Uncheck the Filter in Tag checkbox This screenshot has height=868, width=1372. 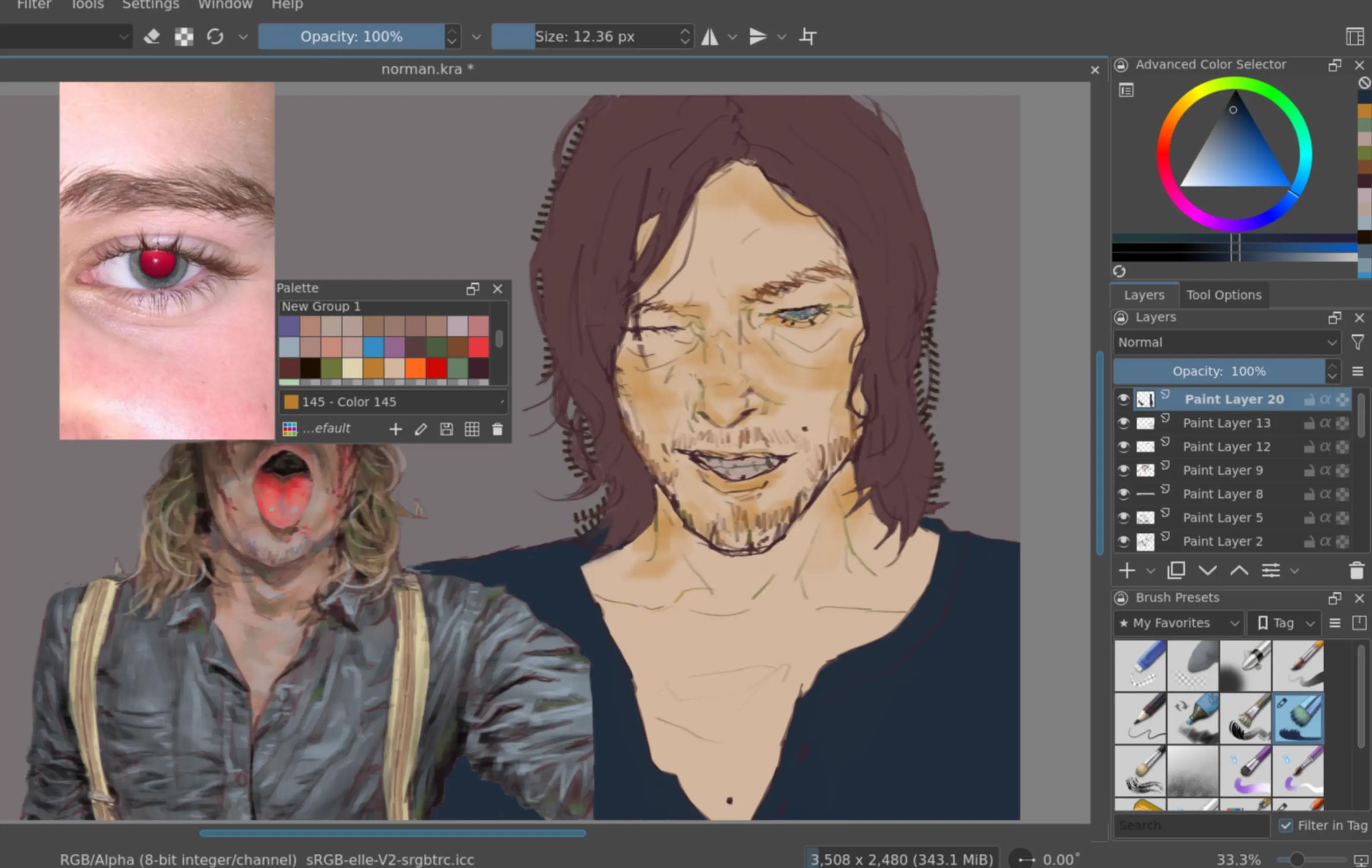click(1285, 825)
